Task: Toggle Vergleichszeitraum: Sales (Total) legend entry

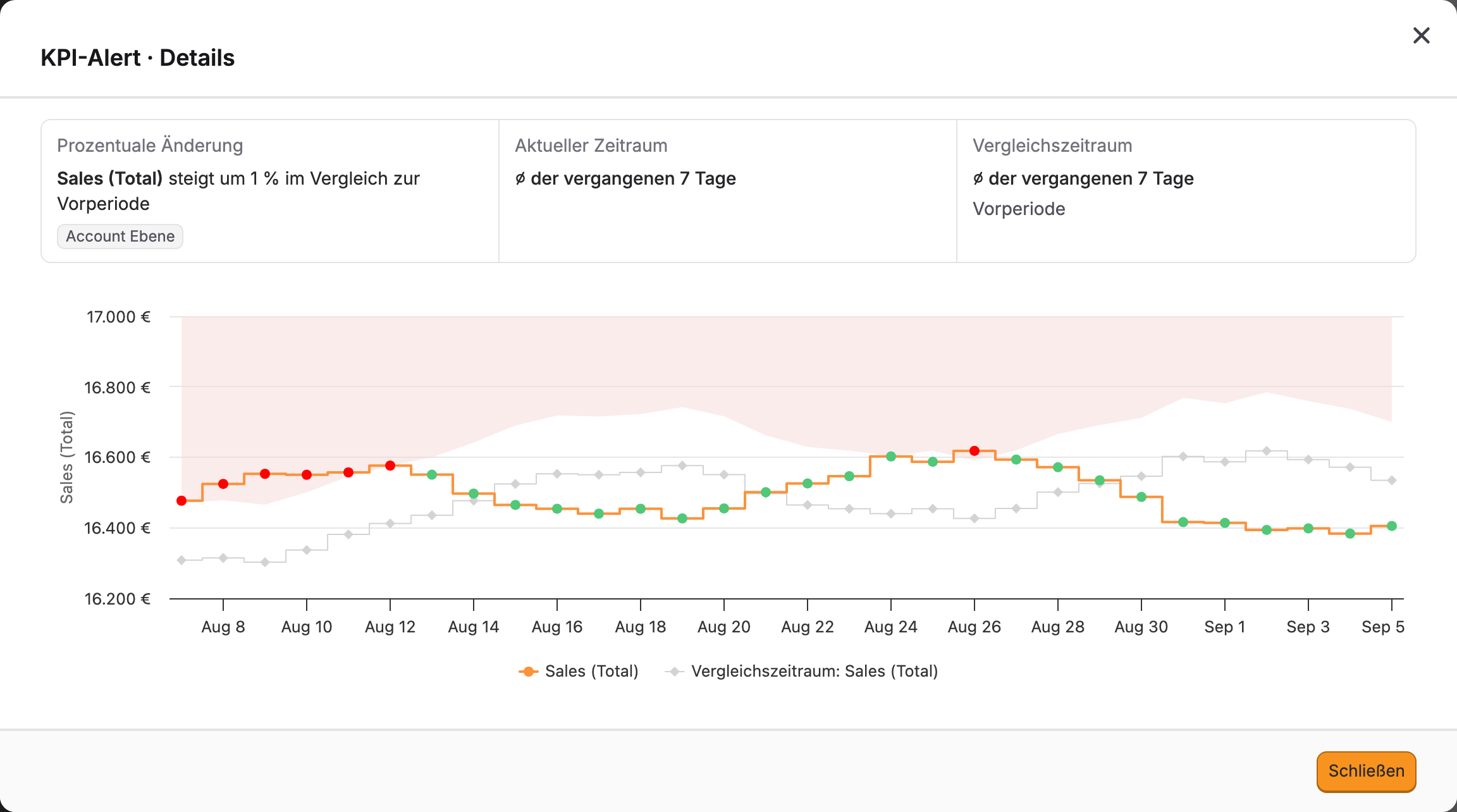Action: tap(801, 671)
